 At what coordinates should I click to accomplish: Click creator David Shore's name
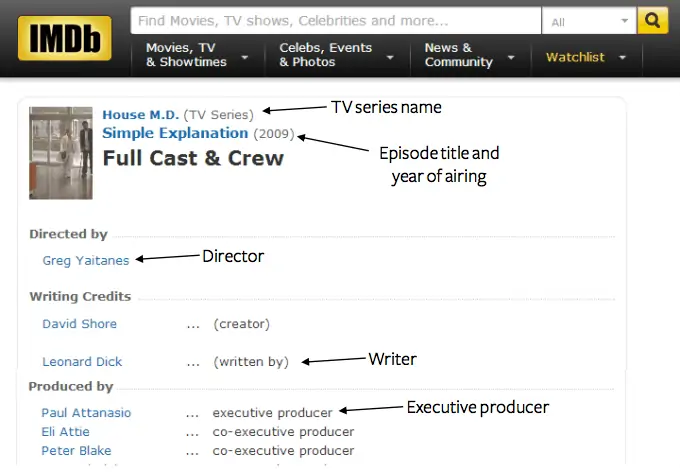79,324
